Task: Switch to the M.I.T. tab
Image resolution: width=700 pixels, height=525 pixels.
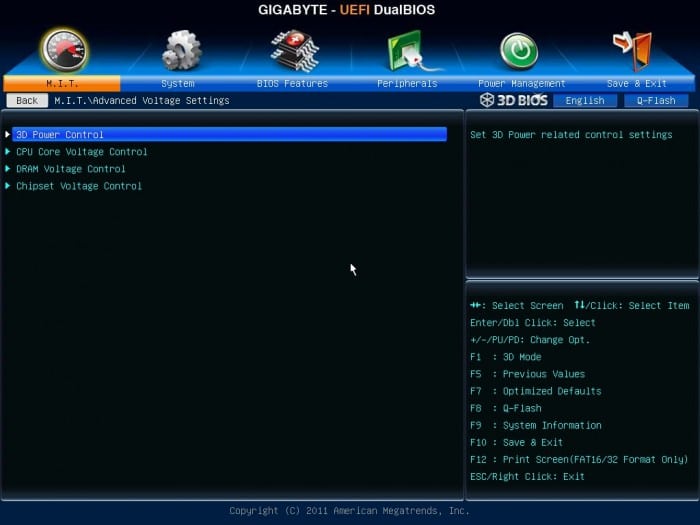Action: 62,83
